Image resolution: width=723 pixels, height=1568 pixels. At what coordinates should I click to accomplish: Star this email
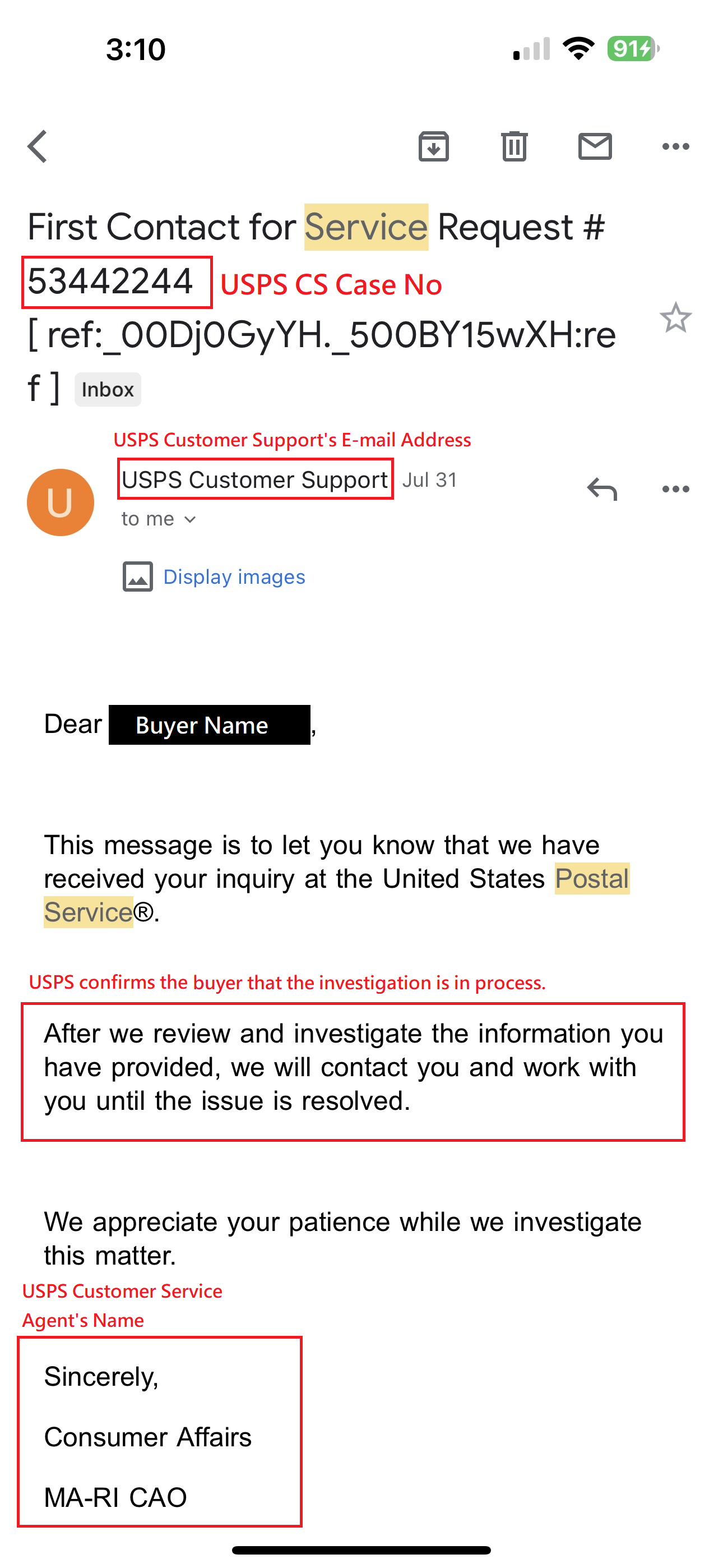tap(675, 317)
